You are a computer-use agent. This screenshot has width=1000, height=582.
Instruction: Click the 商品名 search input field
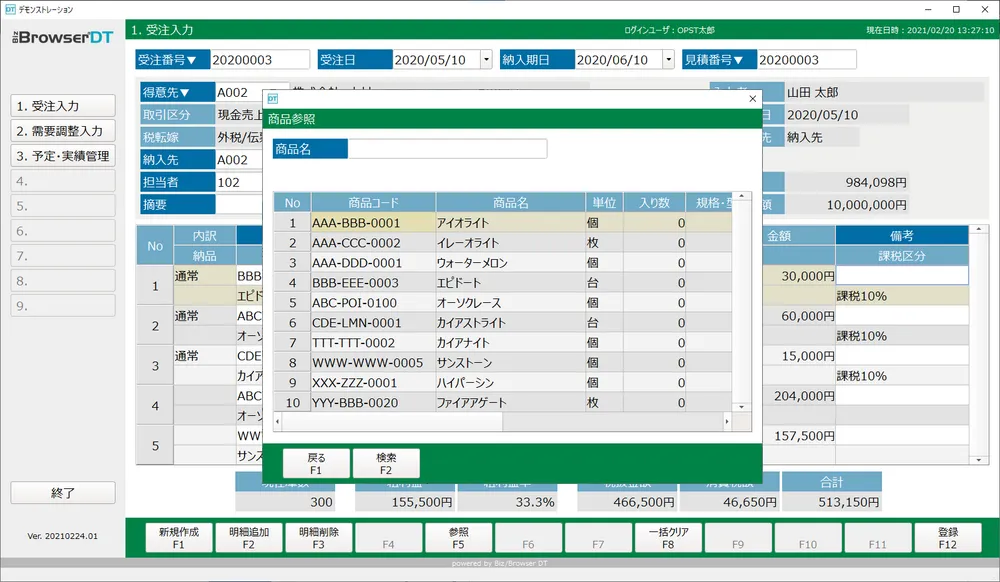450,148
